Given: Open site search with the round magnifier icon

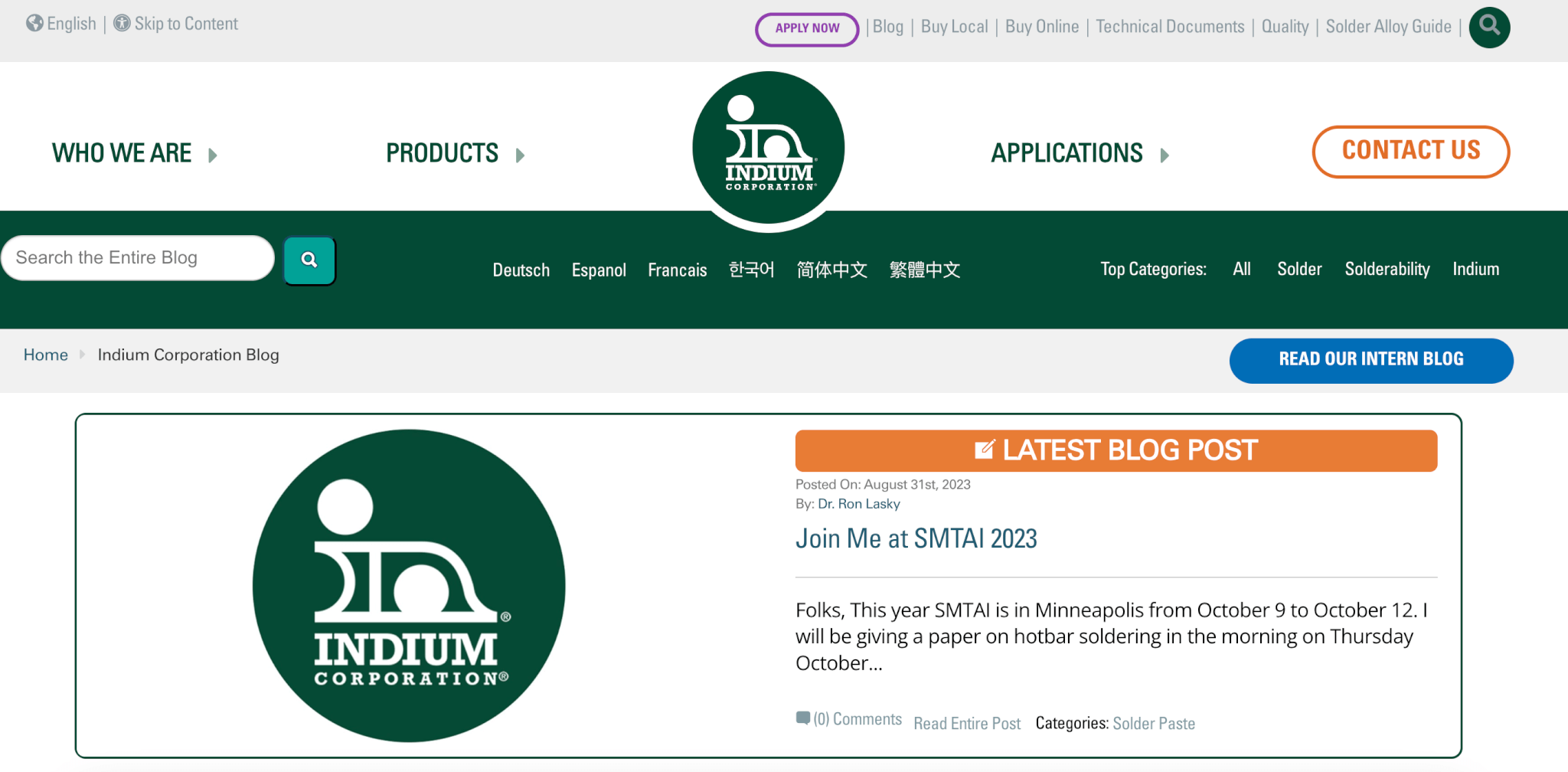Looking at the screenshot, I should (x=1489, y=27).
